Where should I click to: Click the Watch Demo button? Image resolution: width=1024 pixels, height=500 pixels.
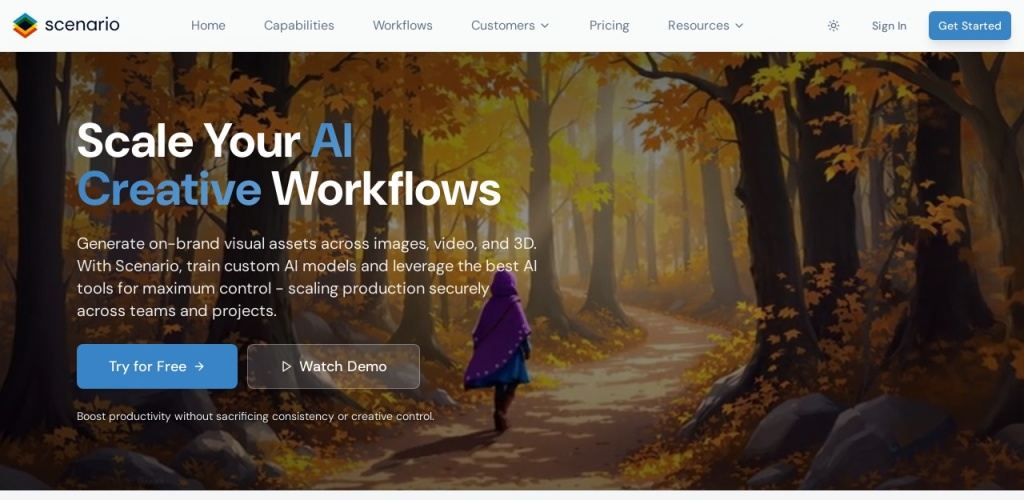tap(333, 366)
